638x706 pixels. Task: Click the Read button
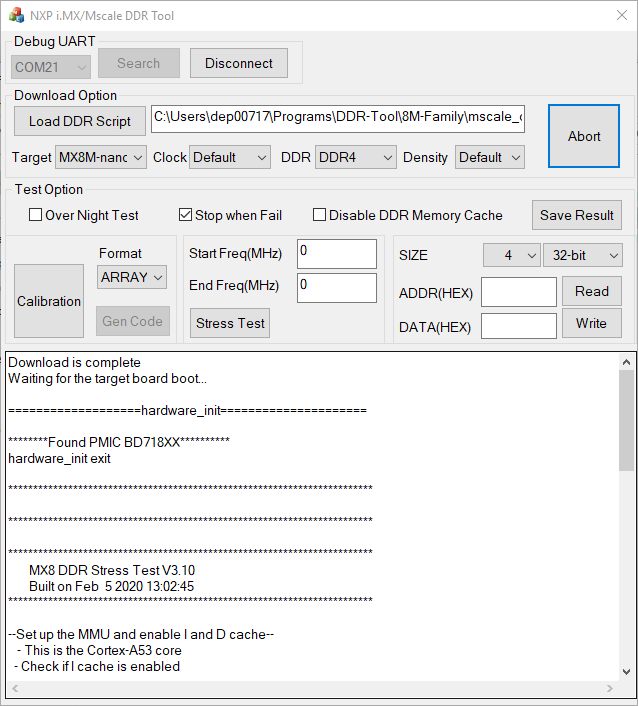[592, 291]
